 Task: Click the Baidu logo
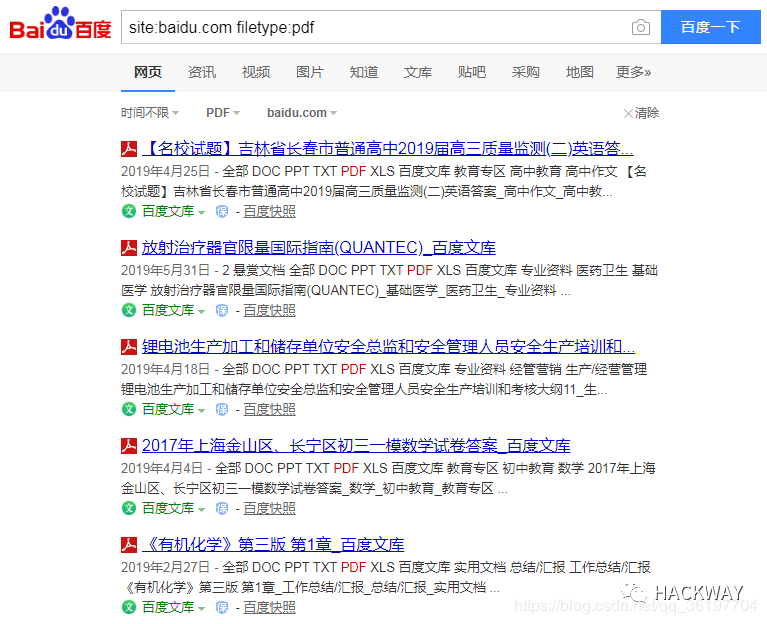pos(61,24)
